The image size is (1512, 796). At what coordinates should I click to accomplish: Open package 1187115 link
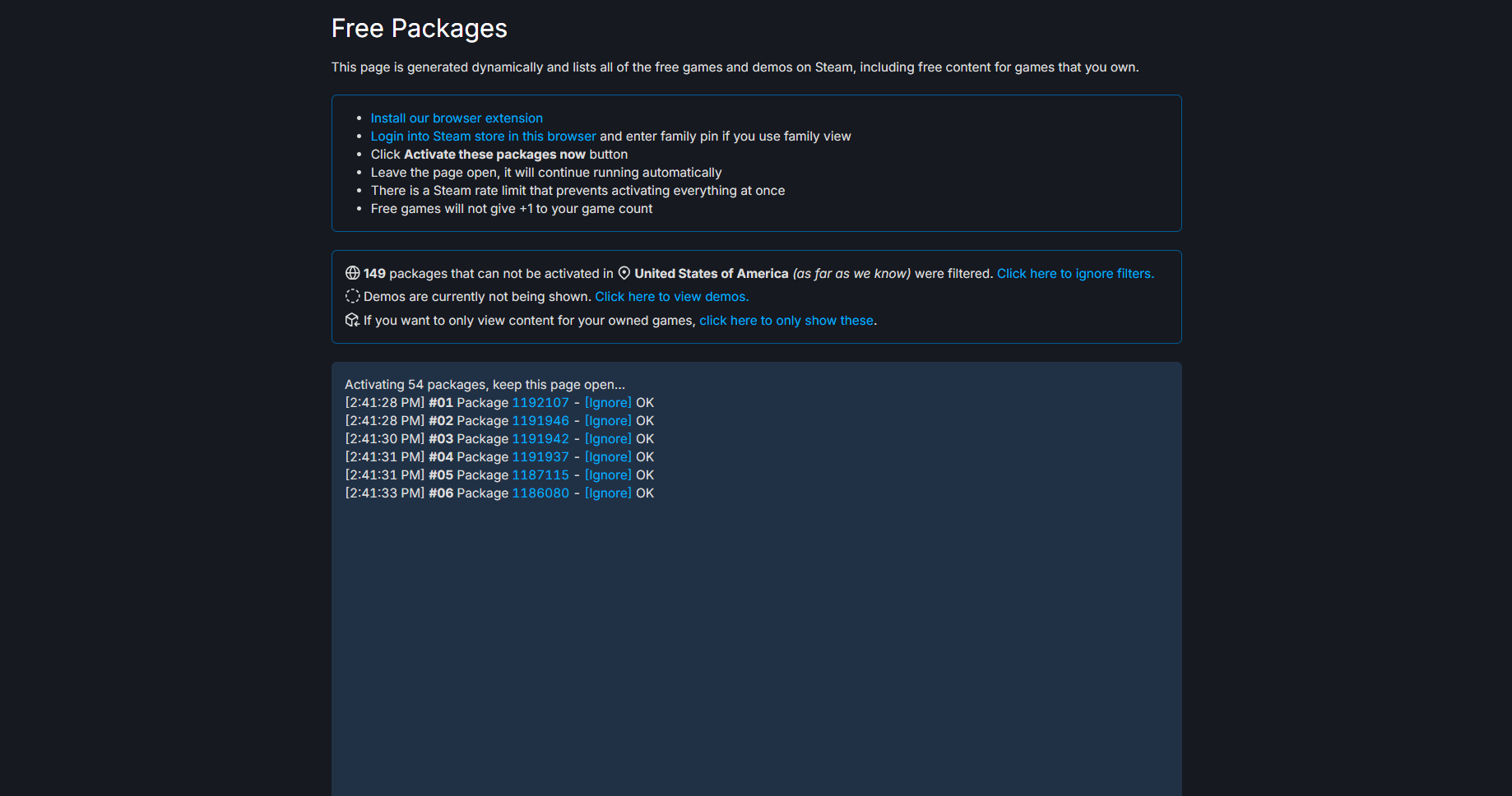click(x=540, y=475)
